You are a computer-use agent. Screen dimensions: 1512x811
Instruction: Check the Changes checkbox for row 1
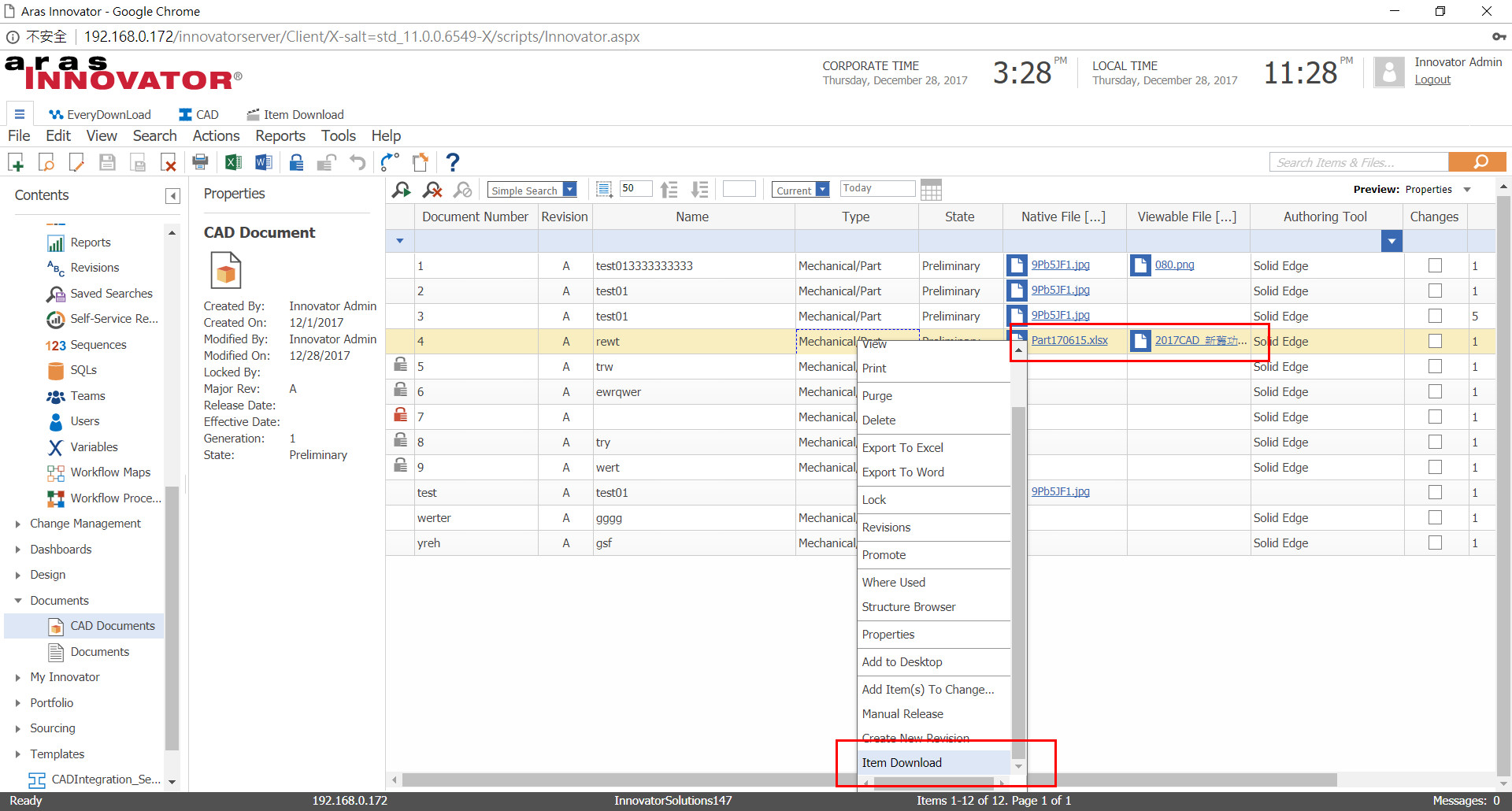[1436, 265]
